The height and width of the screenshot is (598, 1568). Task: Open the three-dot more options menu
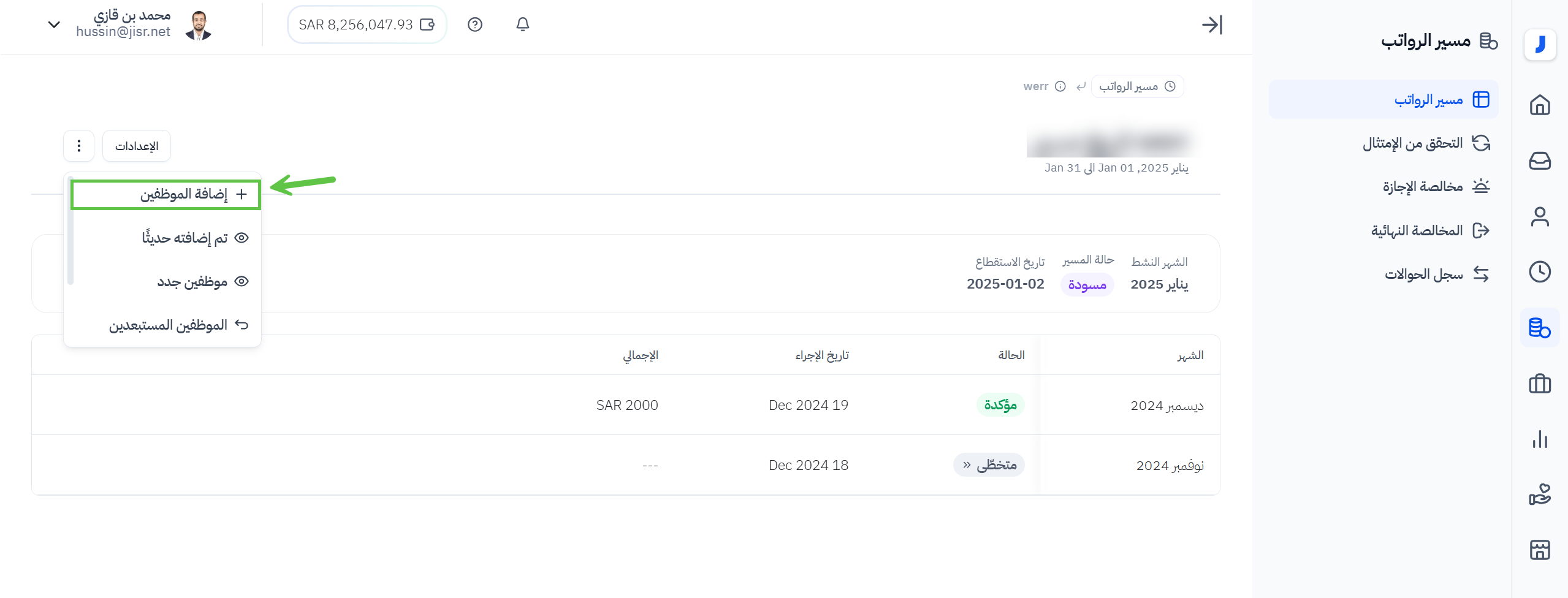pos(79,146)
